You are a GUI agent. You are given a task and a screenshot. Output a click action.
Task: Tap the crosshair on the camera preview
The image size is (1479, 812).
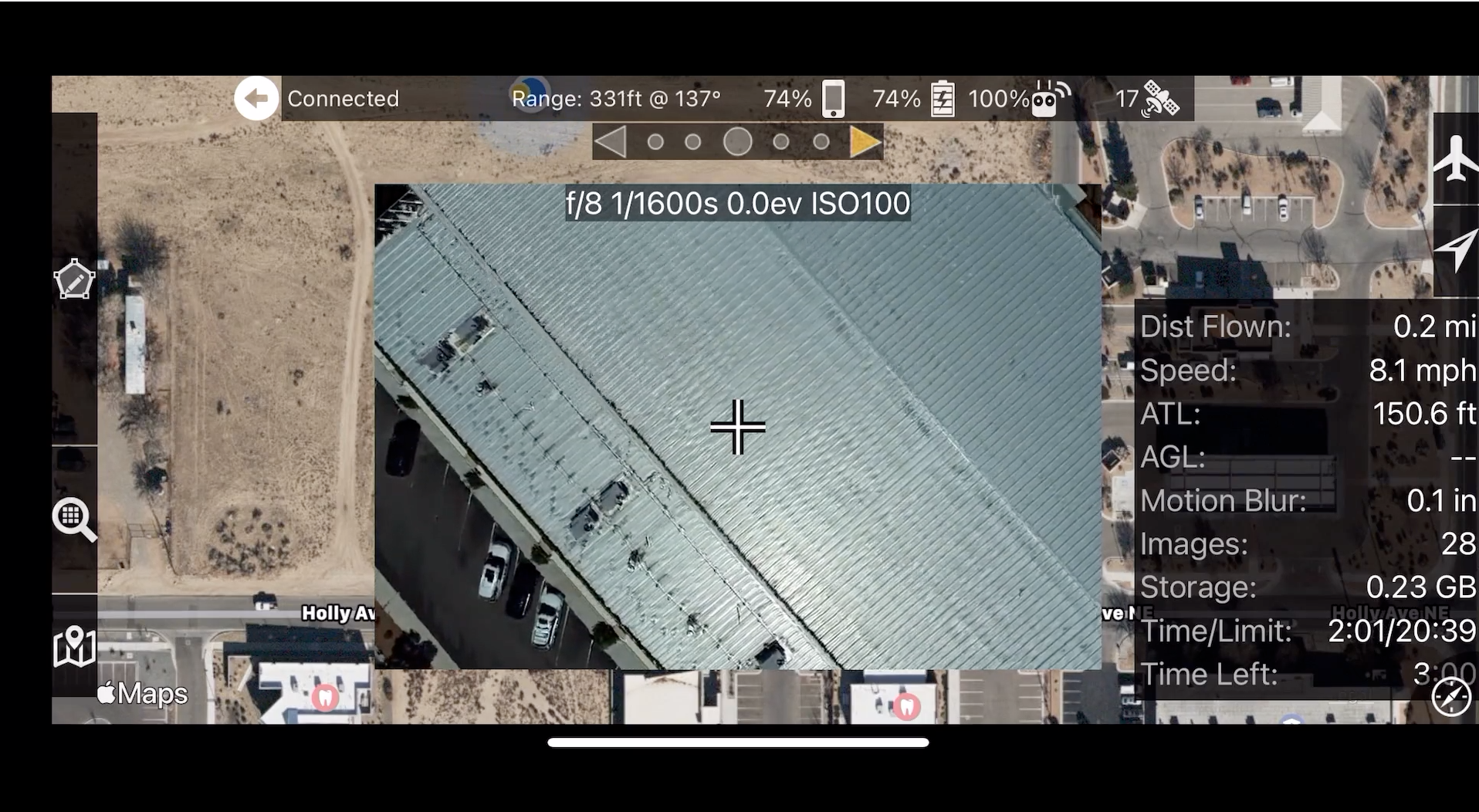click(x=737, y=427)
